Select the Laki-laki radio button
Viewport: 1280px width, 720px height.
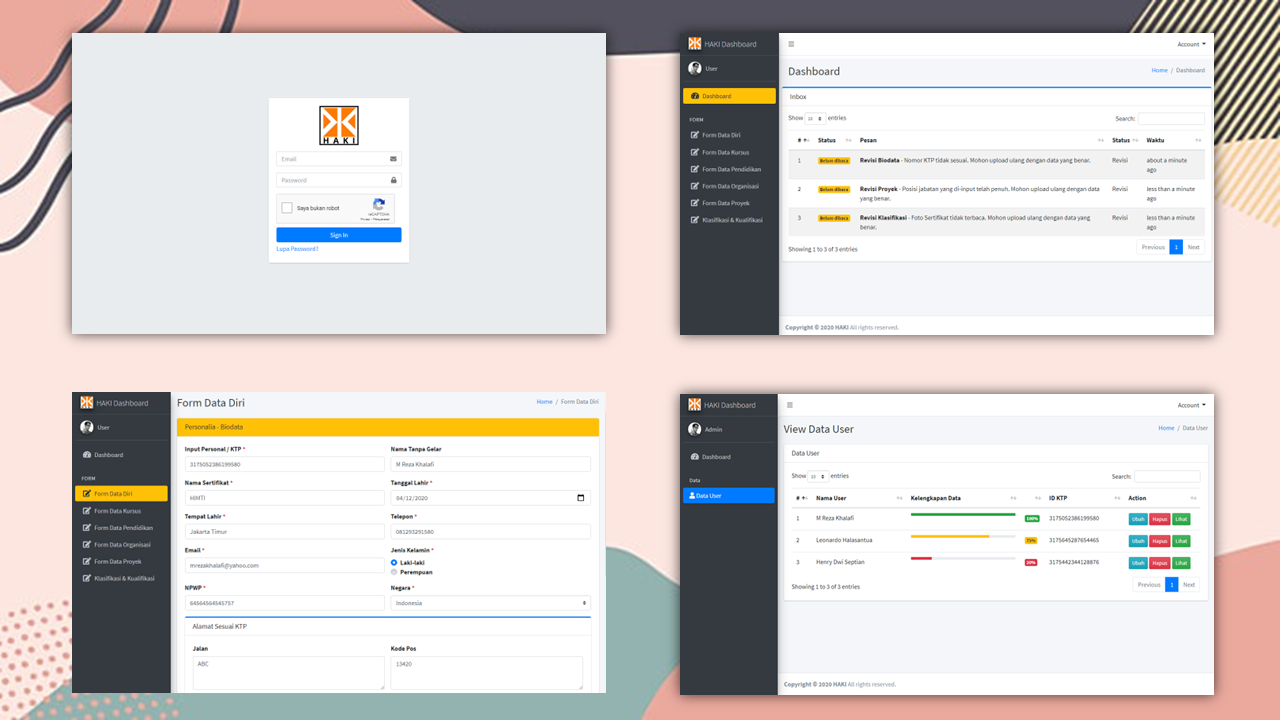pos(394,563)
